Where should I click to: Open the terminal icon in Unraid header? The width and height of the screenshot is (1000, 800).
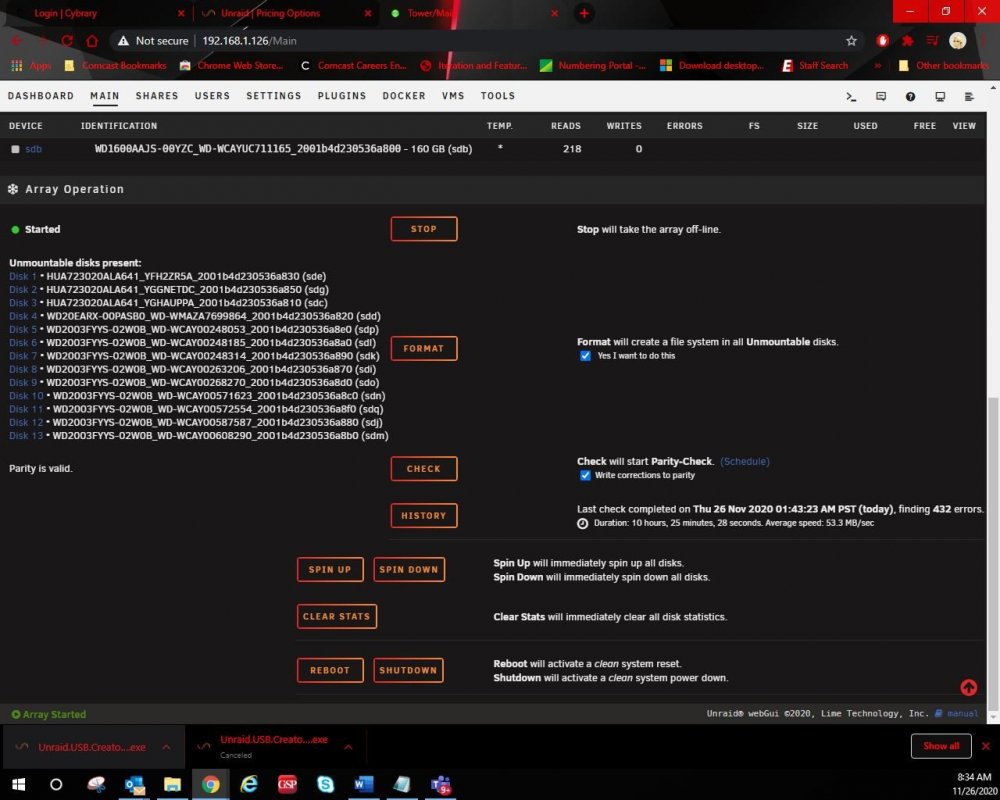tap(851, 96)
